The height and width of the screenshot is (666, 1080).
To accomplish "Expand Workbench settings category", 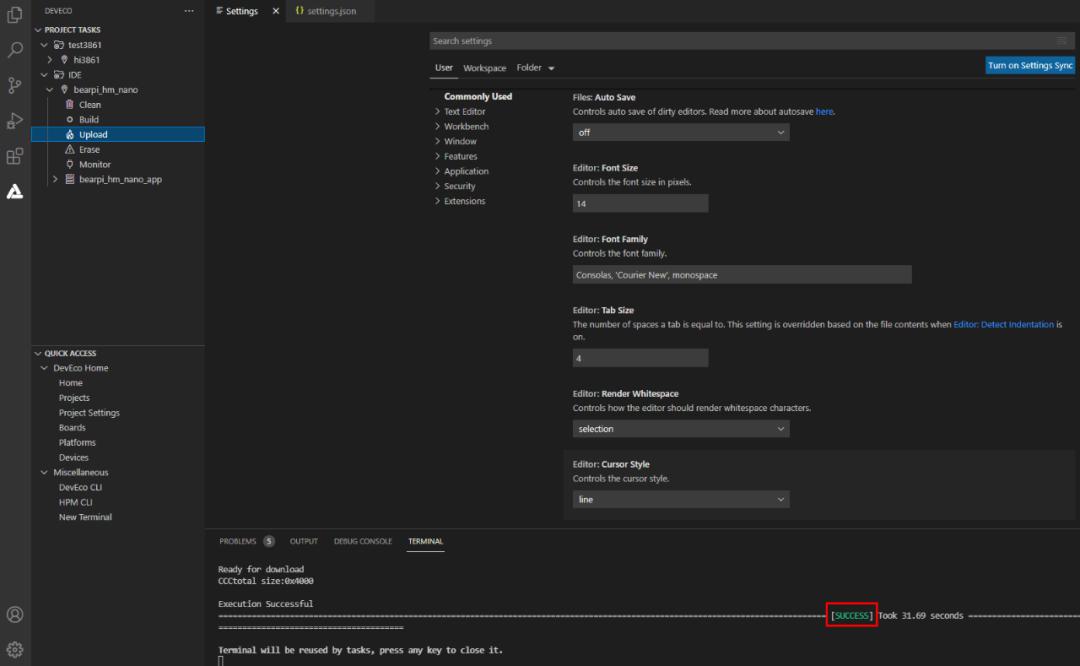I will tap(437, 127).
